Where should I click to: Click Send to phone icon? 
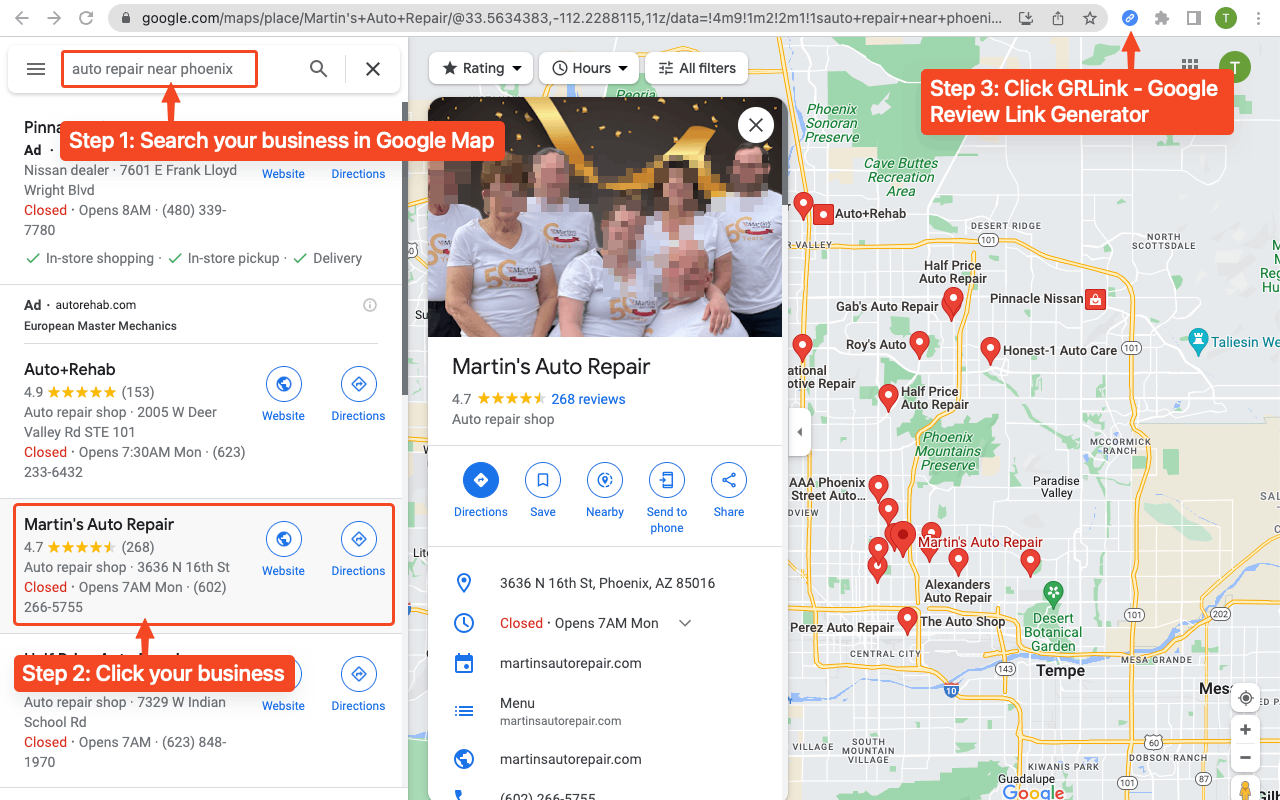(667, 480)
